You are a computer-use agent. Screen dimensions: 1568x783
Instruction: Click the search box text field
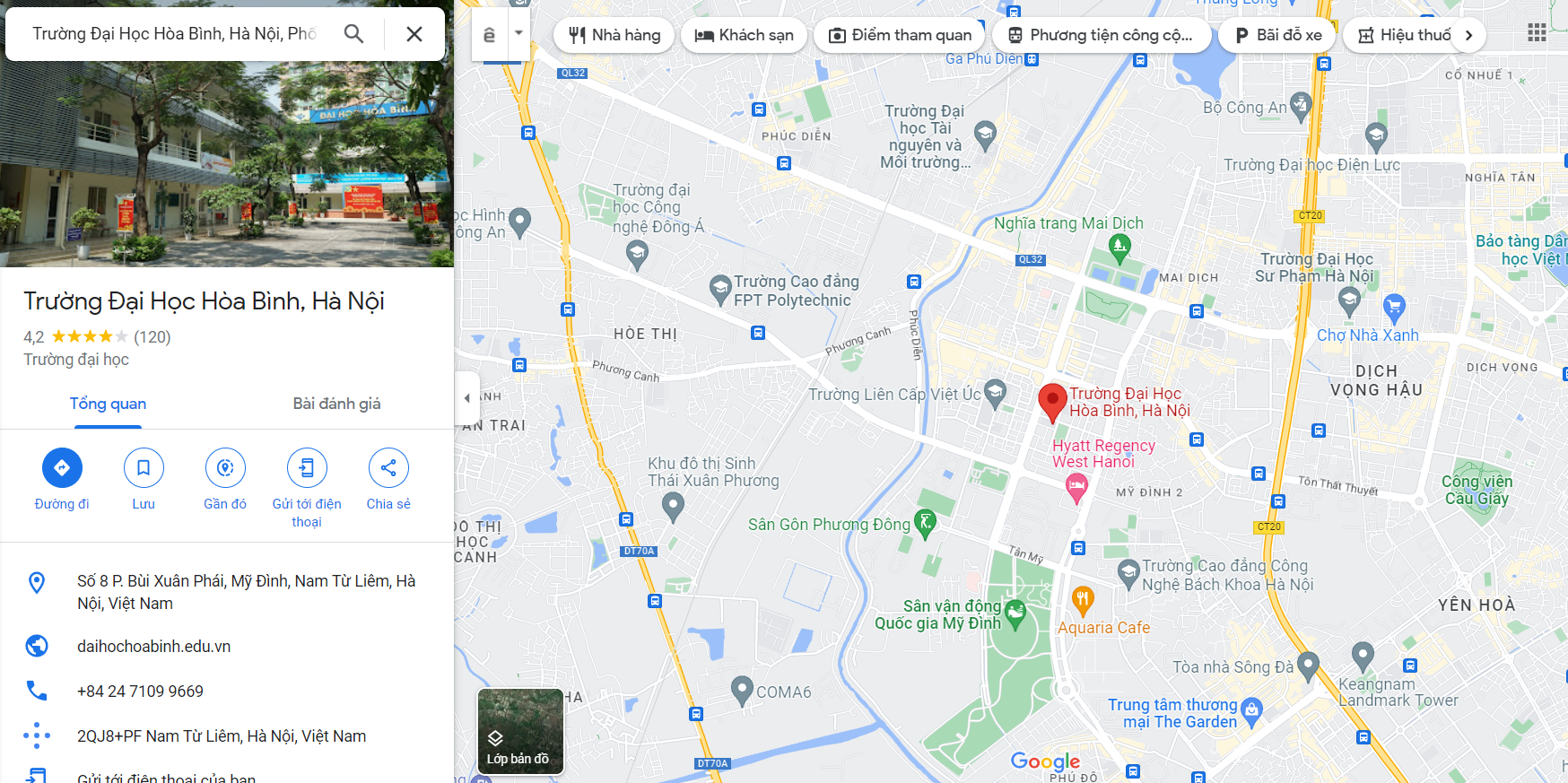(175, 34)
